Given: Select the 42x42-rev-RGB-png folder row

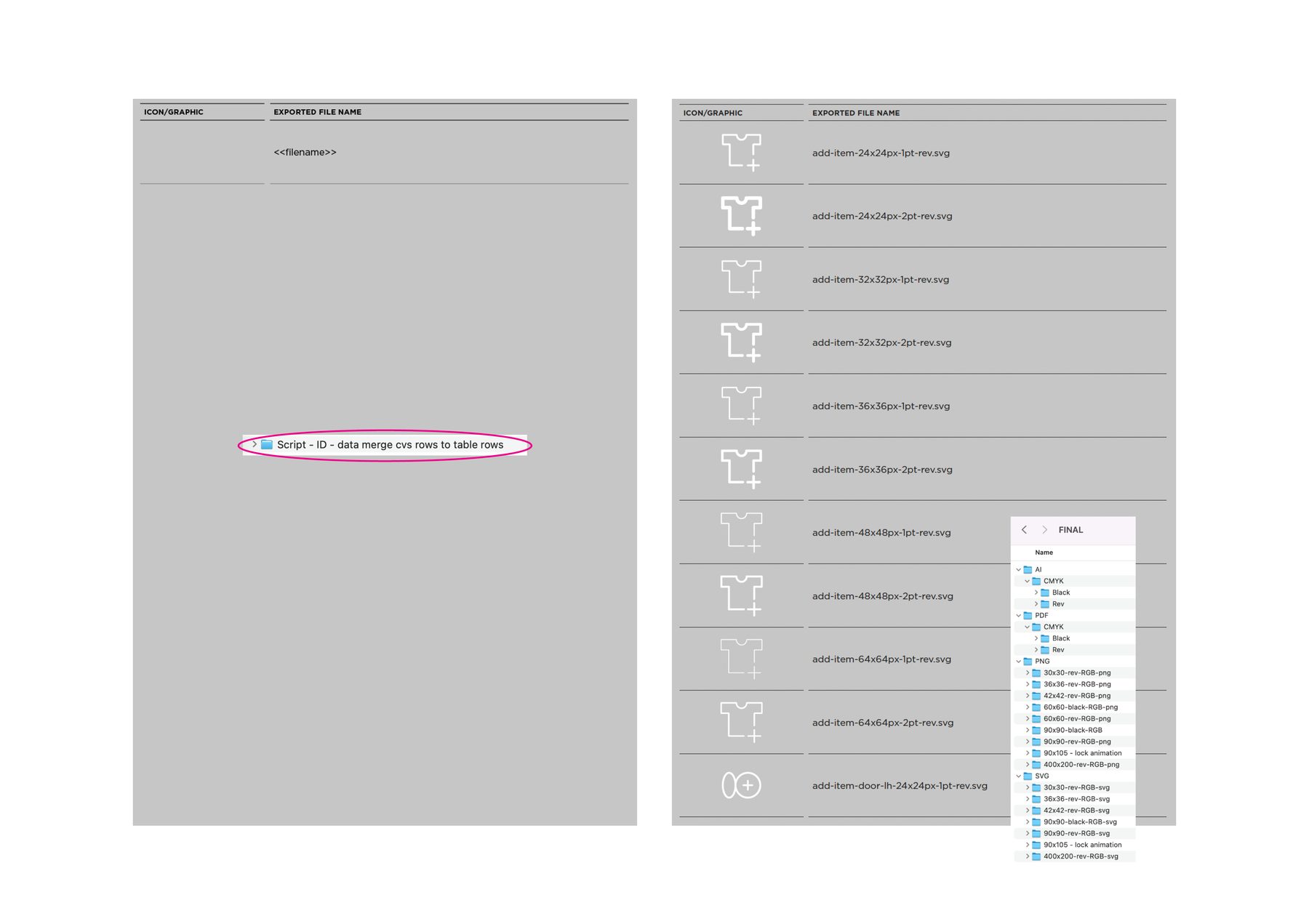Looking at the screenshot, I should (1073, 696).
